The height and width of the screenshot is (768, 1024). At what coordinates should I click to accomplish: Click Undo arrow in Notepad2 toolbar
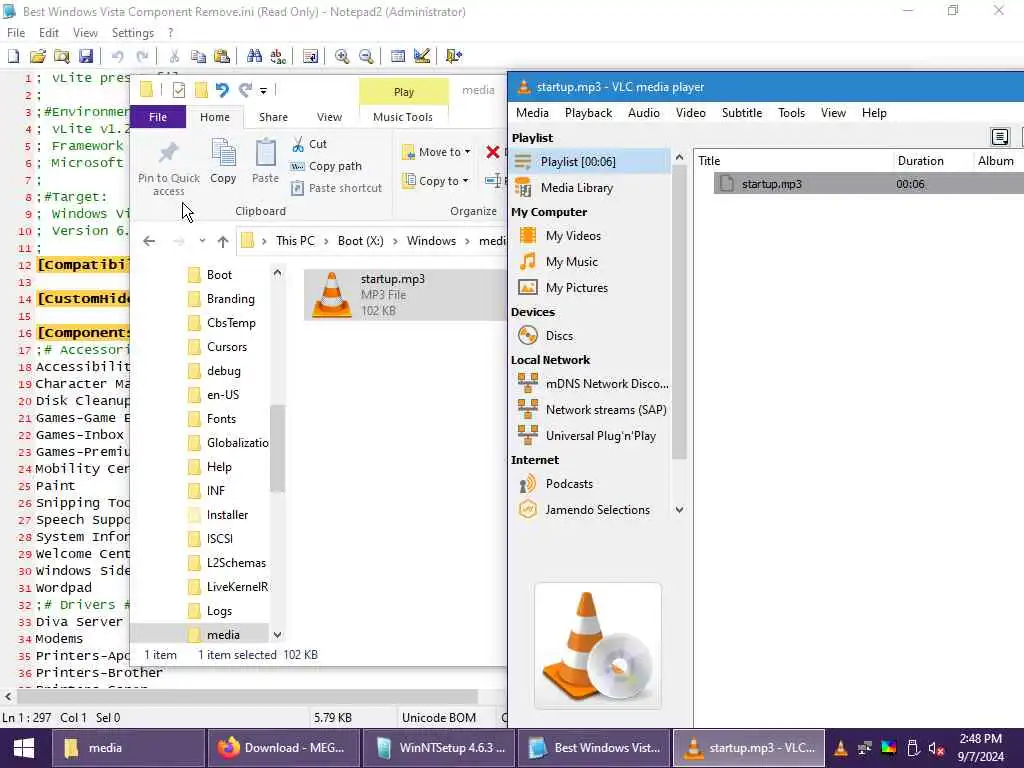[118, 56]
